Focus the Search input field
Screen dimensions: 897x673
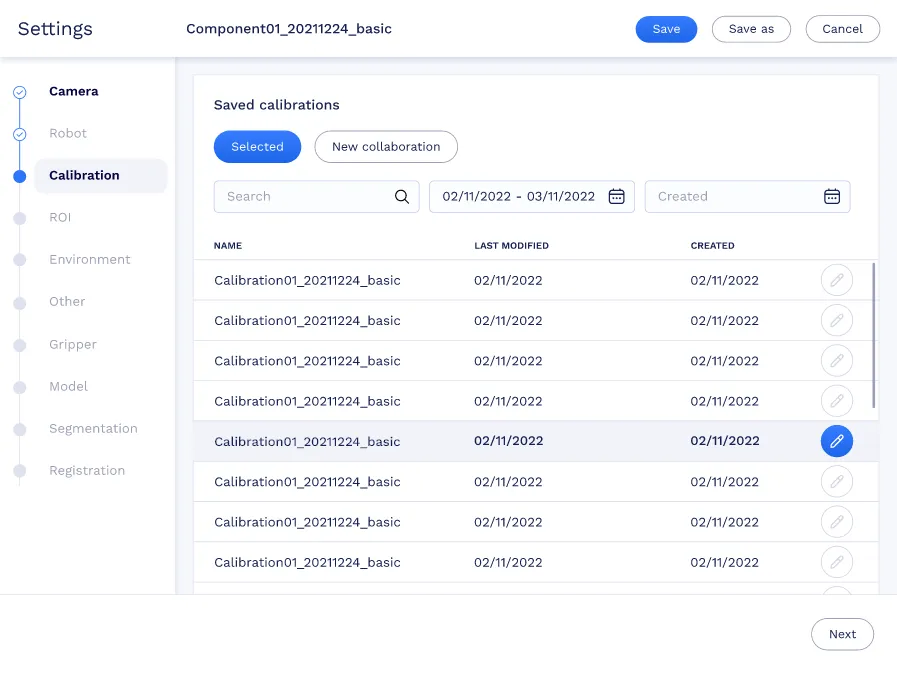(x=316, y=196)
